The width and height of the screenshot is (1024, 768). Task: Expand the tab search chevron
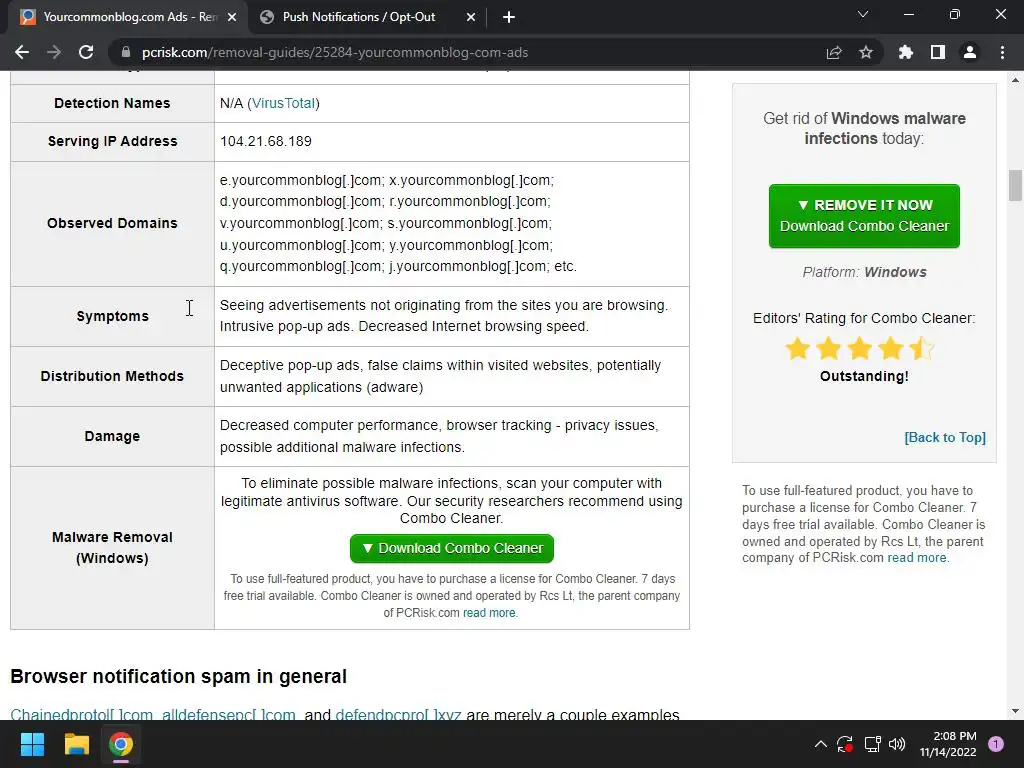(863, 14)
